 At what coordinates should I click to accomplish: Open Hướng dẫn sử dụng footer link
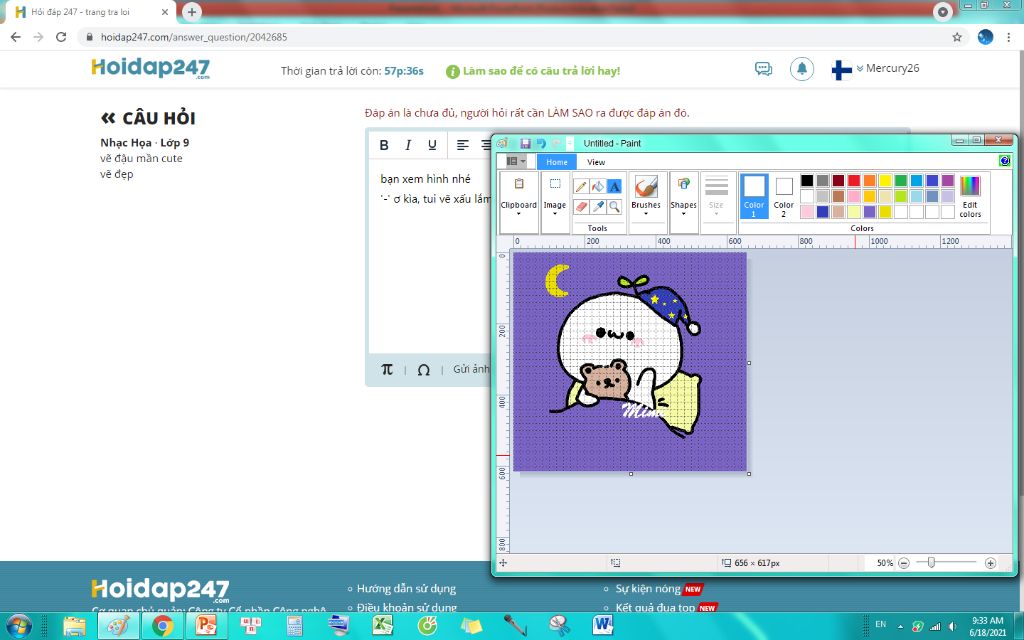coord(406,588)
